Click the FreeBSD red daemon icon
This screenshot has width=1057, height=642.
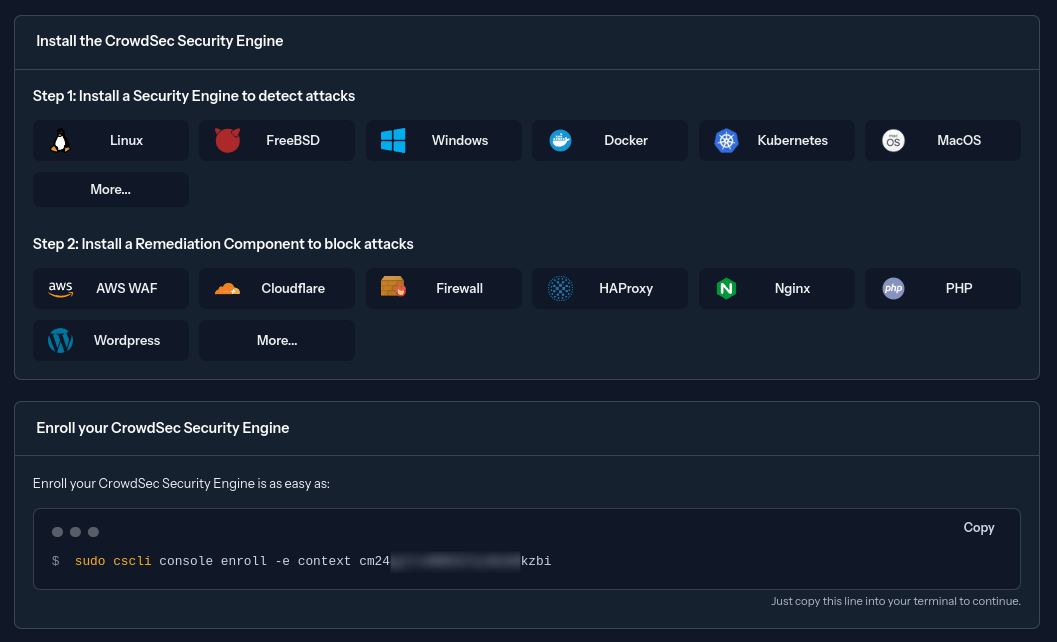pyautogui.click(x=227, y=140)
